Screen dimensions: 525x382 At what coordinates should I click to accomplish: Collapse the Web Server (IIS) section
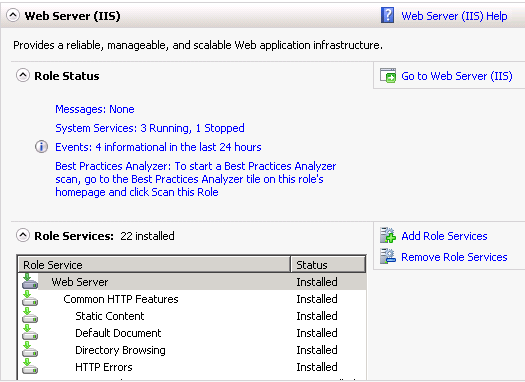pyautogui.click(x=13, y=15)
